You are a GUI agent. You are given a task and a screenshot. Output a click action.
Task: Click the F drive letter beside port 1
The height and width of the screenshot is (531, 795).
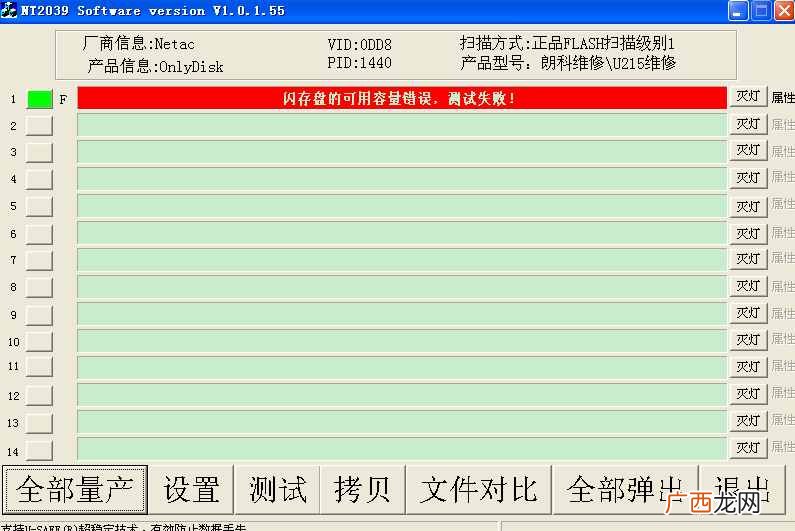[x=63, y=99]
